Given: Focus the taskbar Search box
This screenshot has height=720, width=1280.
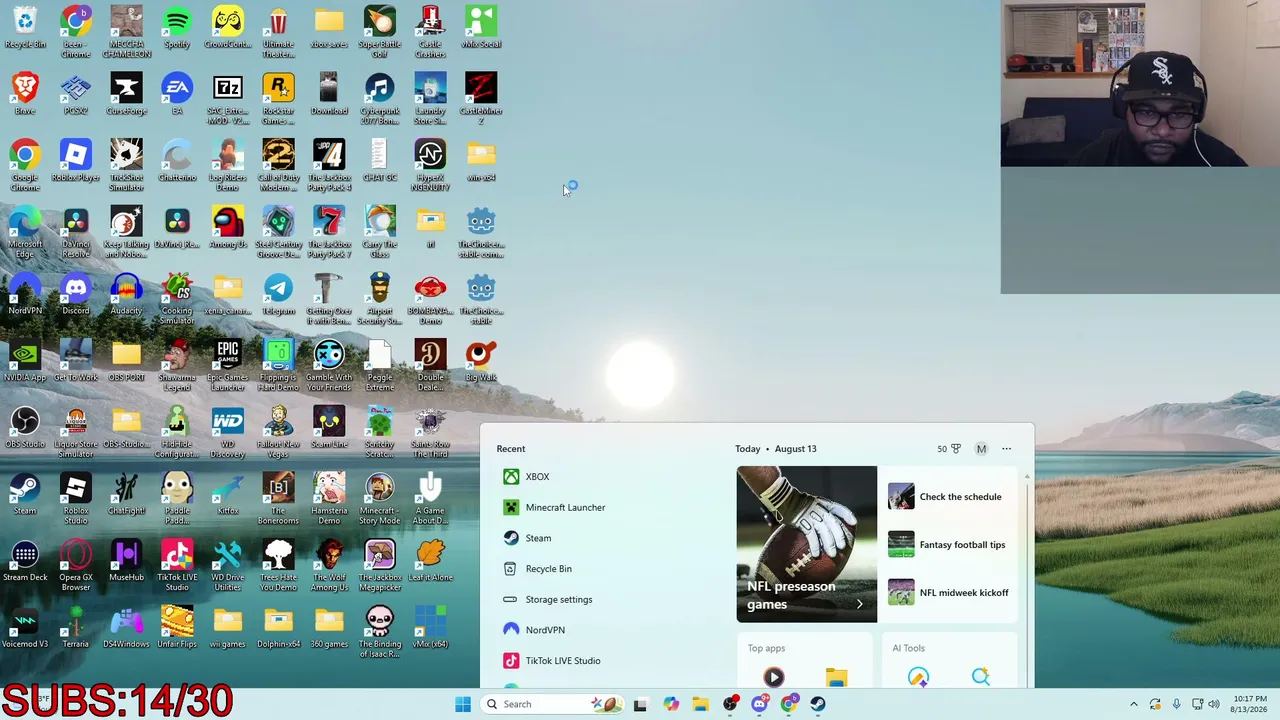Looking at the screenshot, I should coord(551,704).
